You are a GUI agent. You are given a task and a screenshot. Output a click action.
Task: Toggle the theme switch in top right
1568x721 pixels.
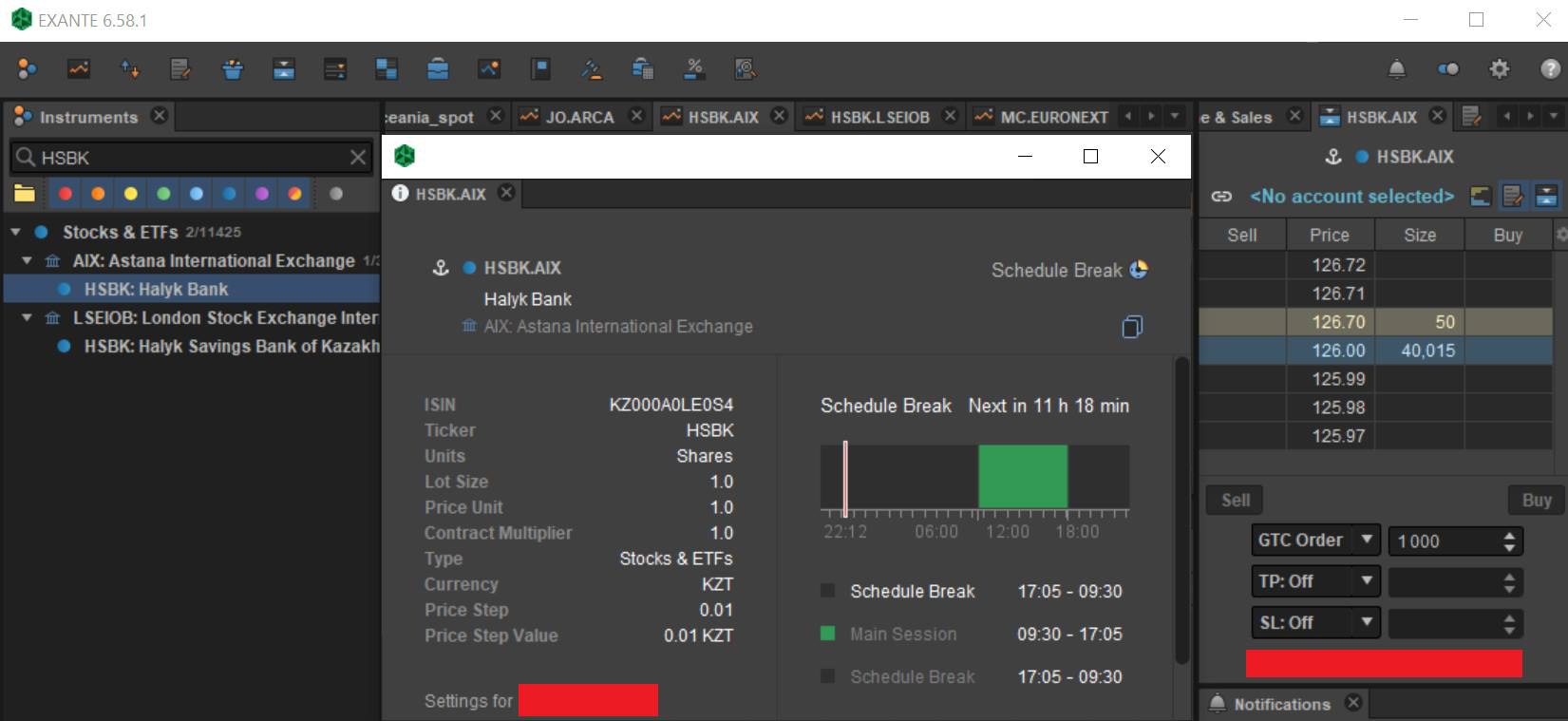[1448, 68]
